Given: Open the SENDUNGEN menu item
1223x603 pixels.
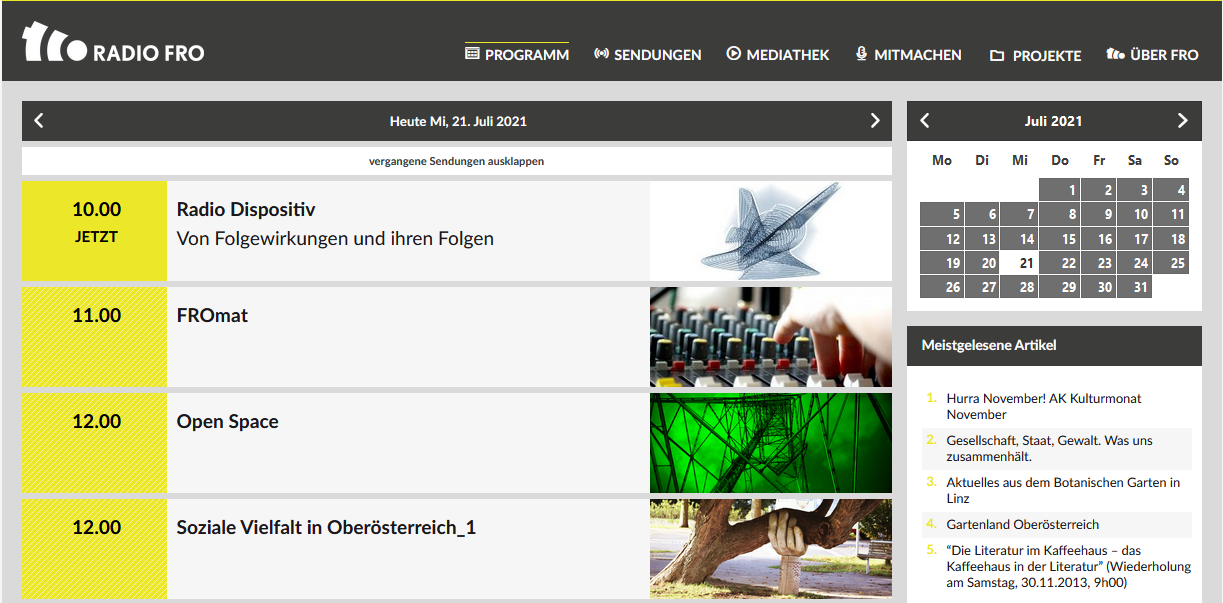Looking at the screenshot, I should point(647,55).
